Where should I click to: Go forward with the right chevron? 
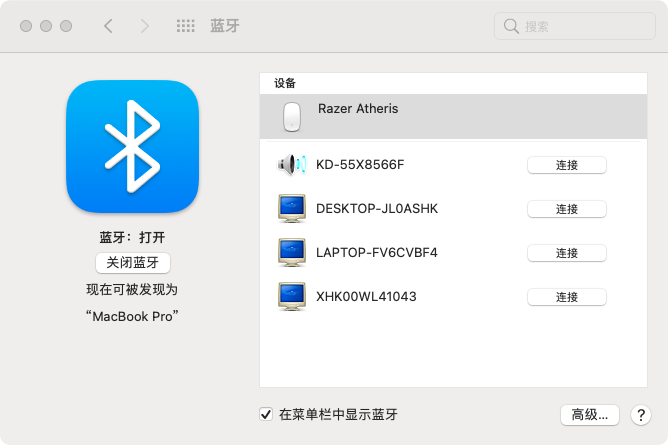click(x=145, y=26)
